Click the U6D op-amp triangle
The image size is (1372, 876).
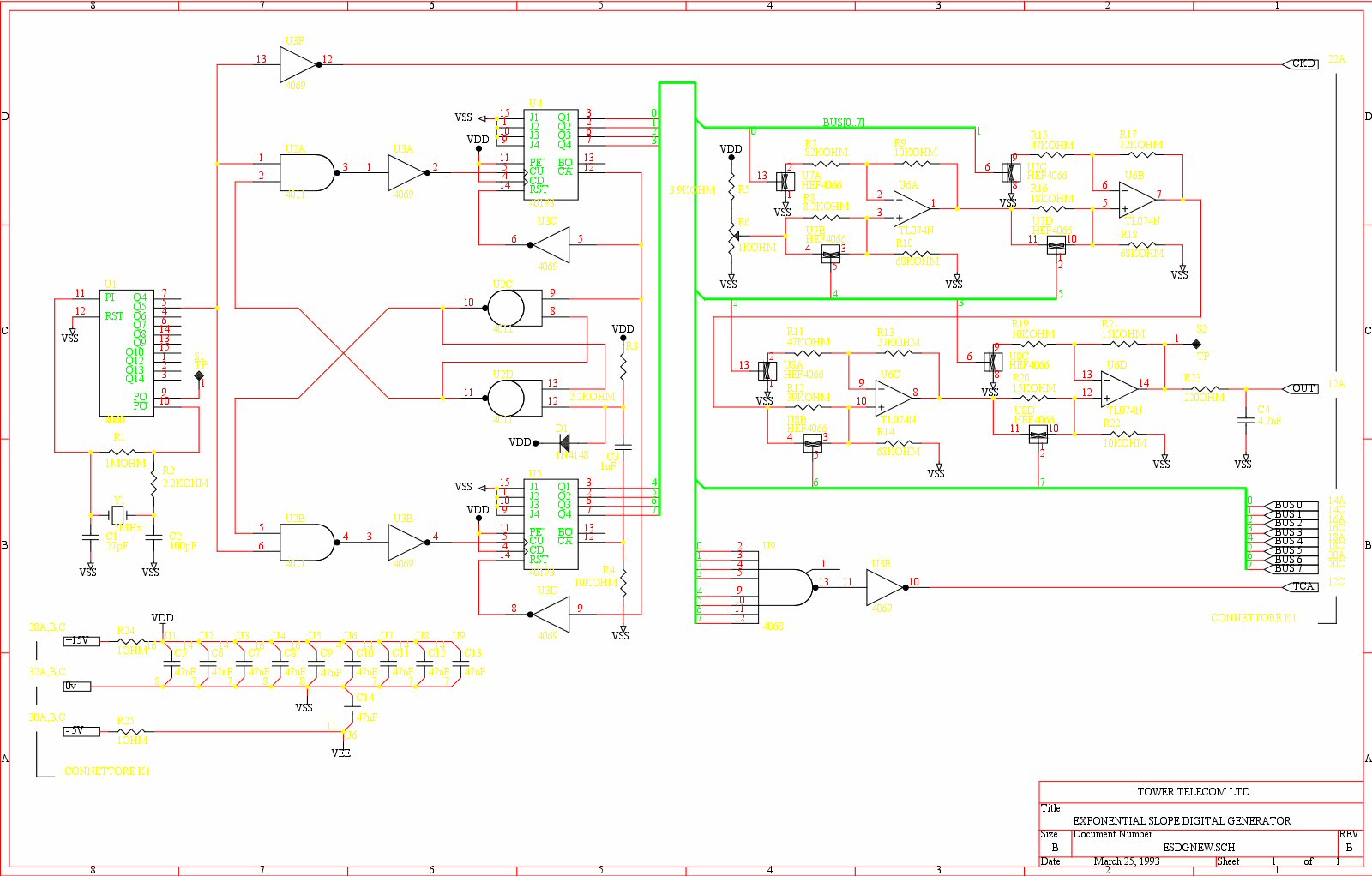(x=1120, y=389)
